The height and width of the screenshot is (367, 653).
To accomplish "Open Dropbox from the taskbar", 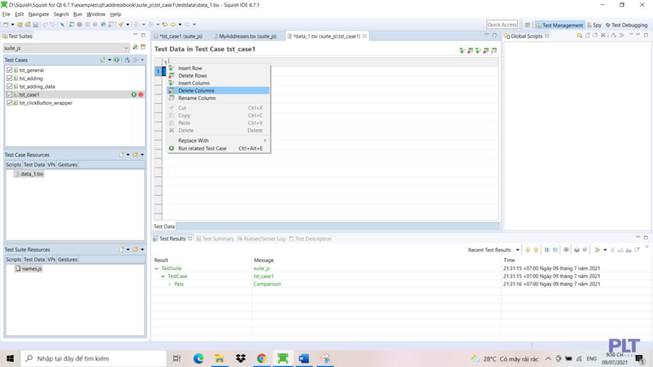I will 241,358.
